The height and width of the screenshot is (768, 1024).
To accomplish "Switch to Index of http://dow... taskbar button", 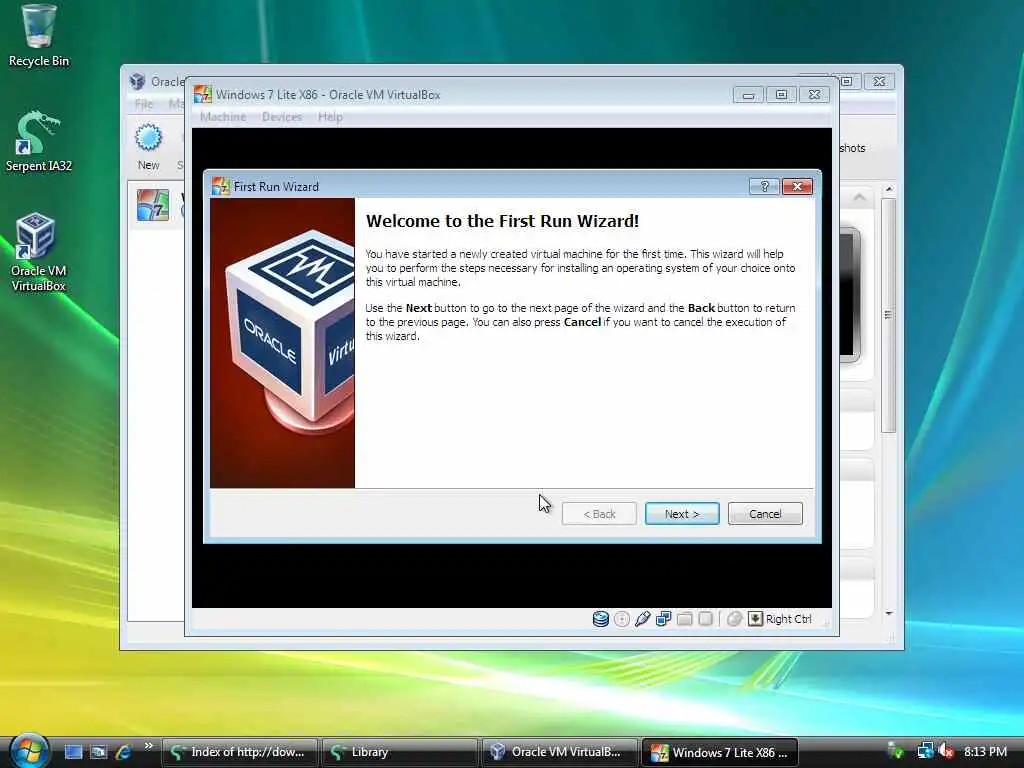I will tap(240, 752).
